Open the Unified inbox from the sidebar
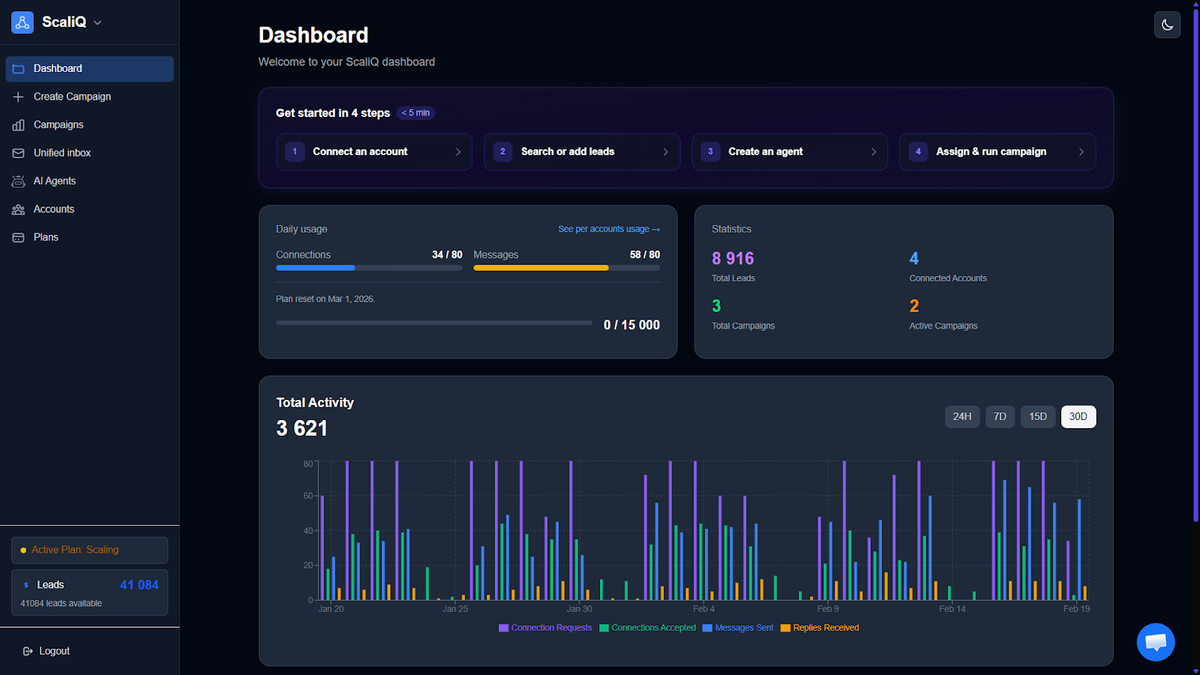The height and width of the screenshot is (675, 1200). 60,152
